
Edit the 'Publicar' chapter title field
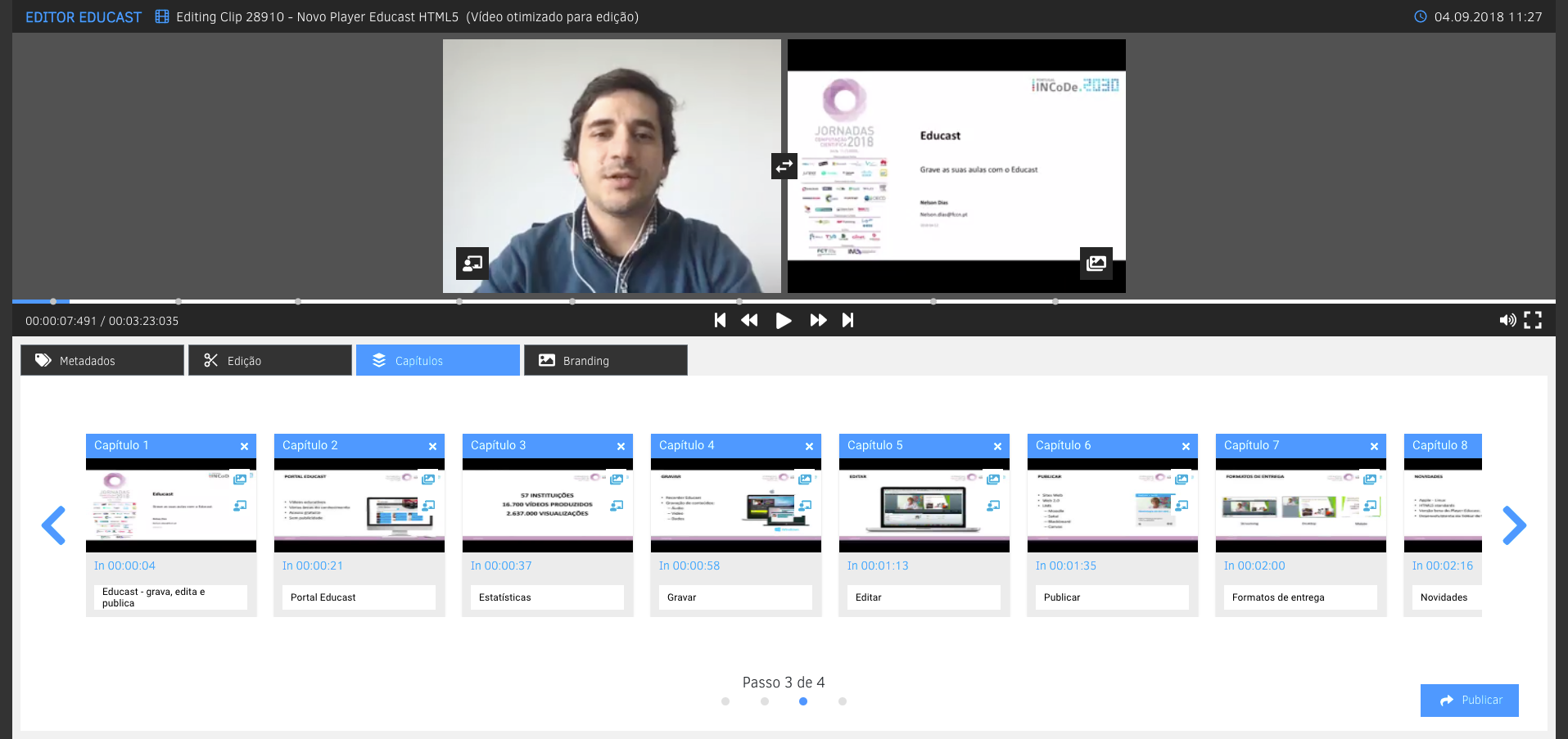tap(1112, 597)
